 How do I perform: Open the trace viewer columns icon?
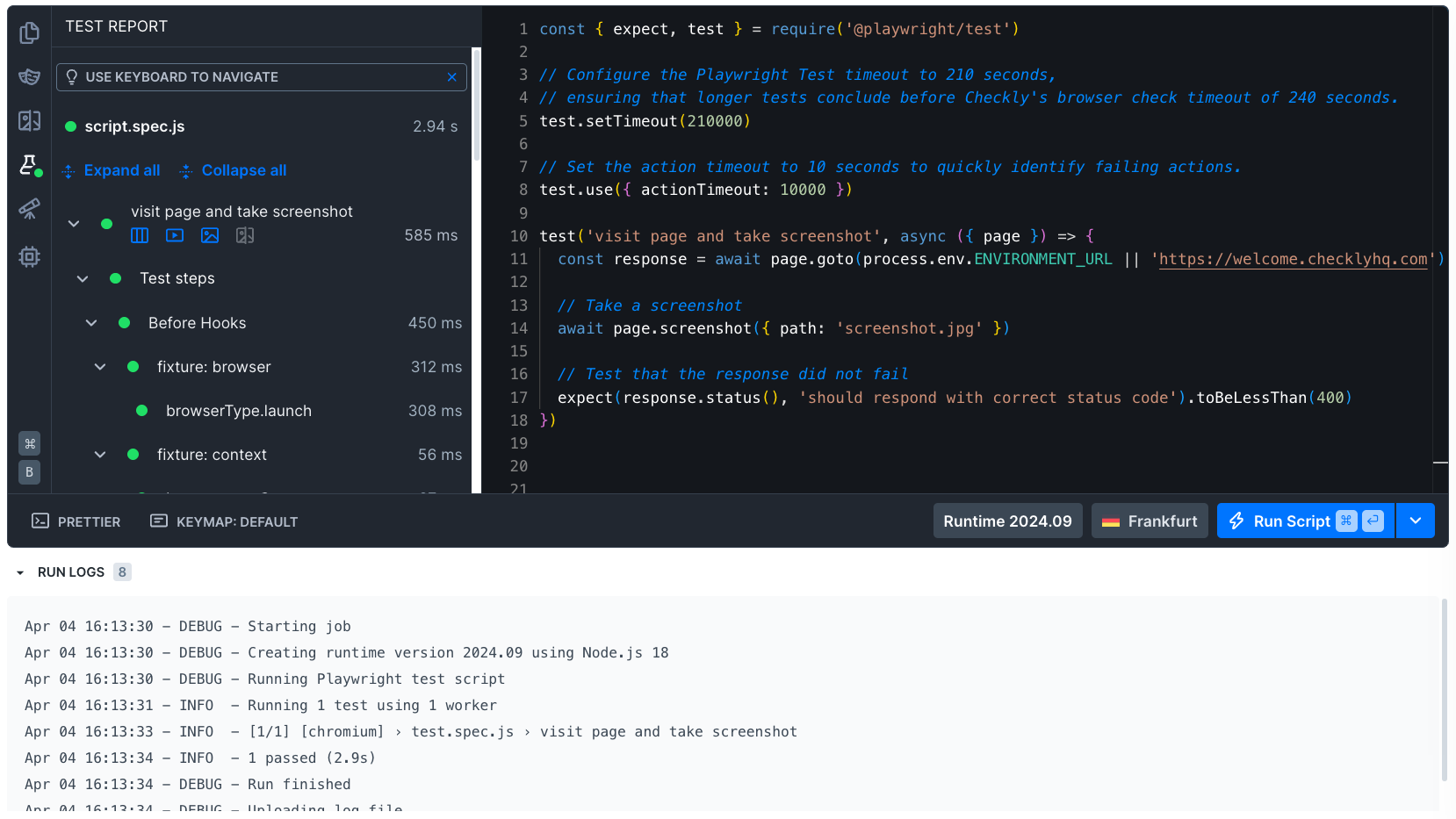(x=140, y=235)
